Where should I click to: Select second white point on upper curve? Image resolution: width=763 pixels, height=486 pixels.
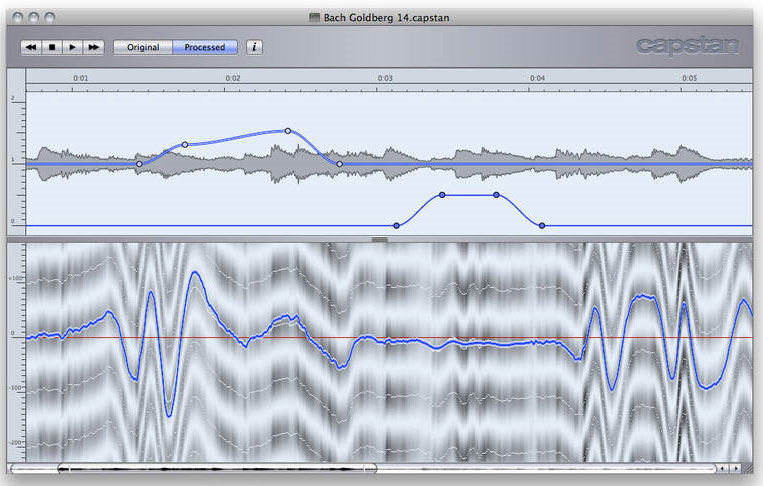click(x=185, y=144)
